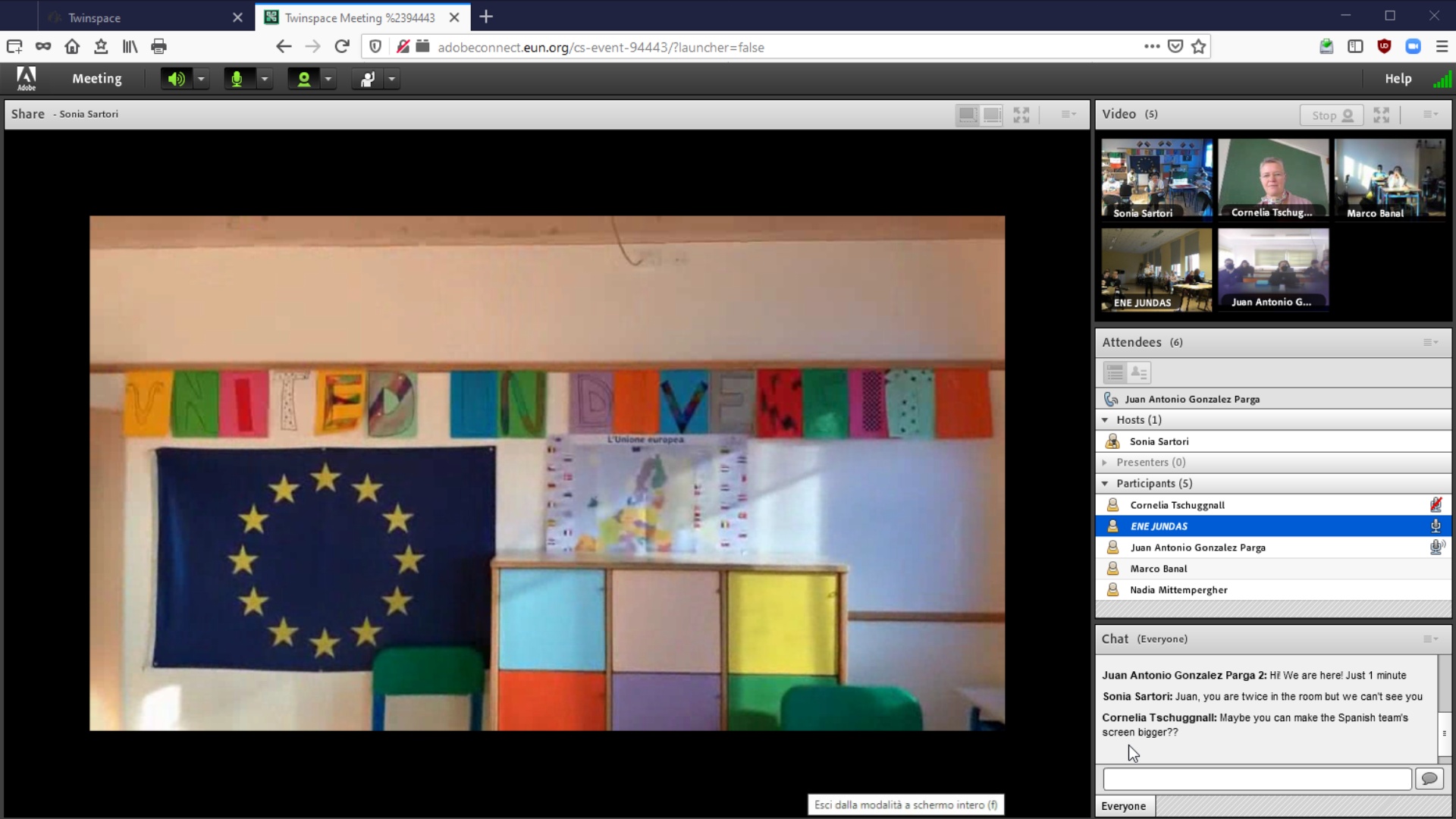Open the Help menu
This screenshot has height=819, width=1456.
pyautogui.click(x=1398, y=79)
